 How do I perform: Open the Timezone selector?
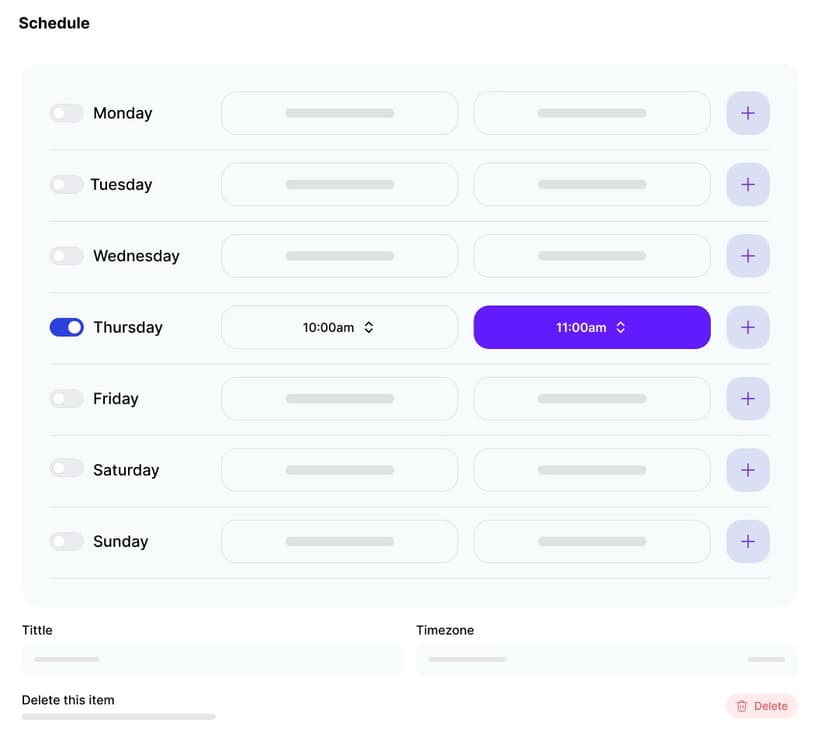pos(605,659)
